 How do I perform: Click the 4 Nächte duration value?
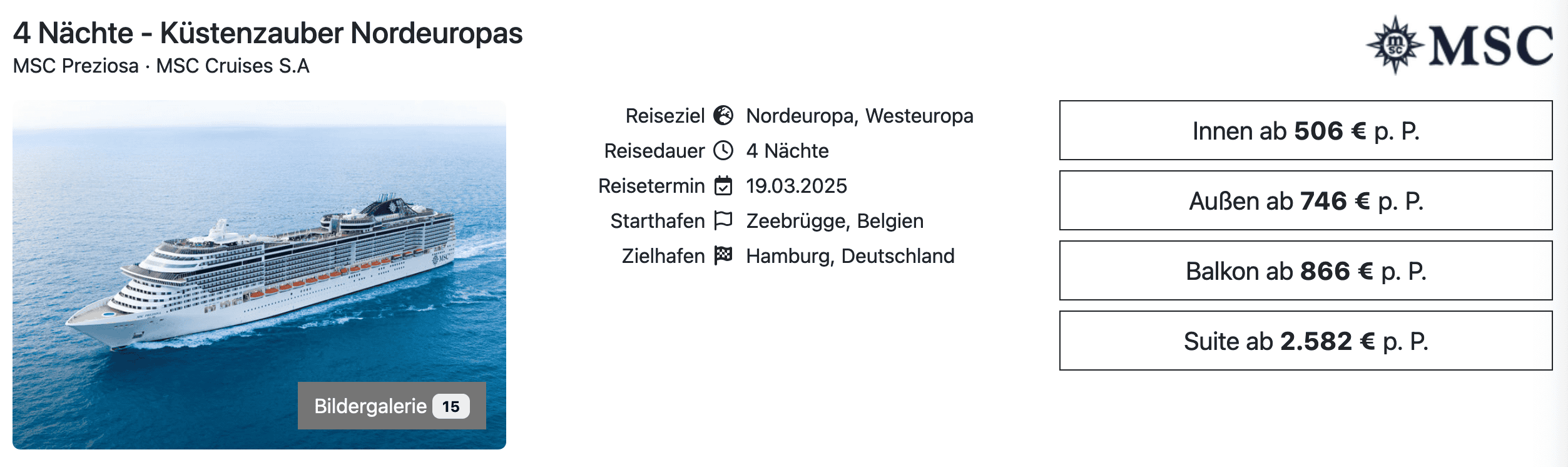(x=787, y=151)
